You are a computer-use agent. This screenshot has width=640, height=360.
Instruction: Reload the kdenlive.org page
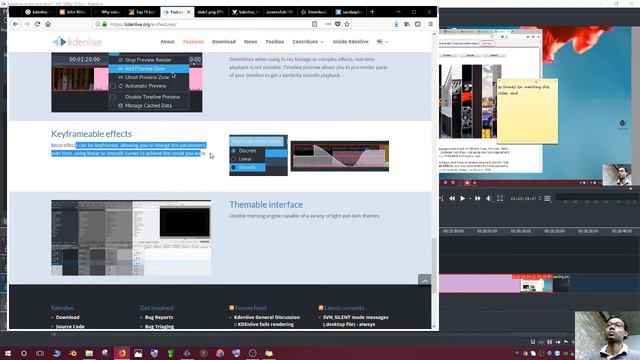tap(37, 24)
